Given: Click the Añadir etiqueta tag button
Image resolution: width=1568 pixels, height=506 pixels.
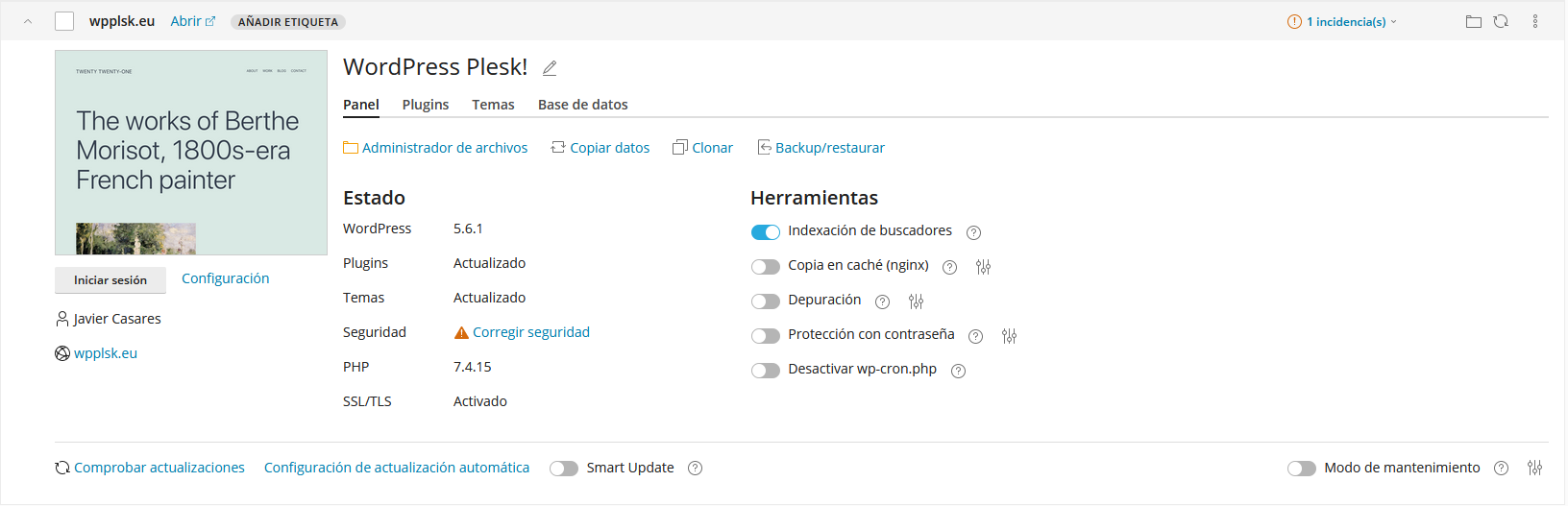Looking at the screenshot, I should 288,22.
